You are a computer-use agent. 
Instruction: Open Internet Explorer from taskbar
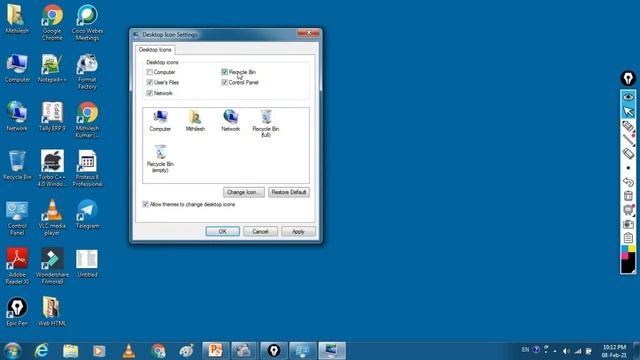pos(41,351)
